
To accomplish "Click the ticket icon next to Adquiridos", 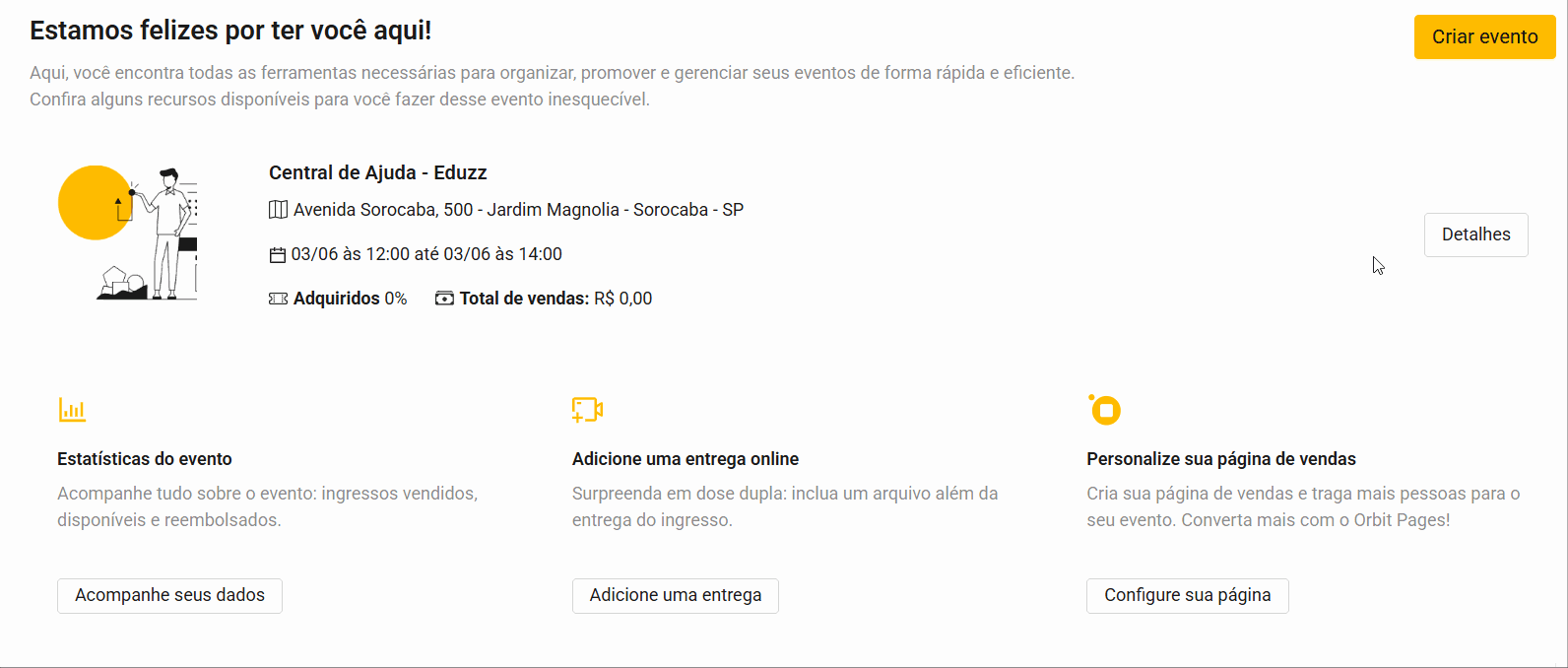I will pyautogui.click(x=278, y=299).
